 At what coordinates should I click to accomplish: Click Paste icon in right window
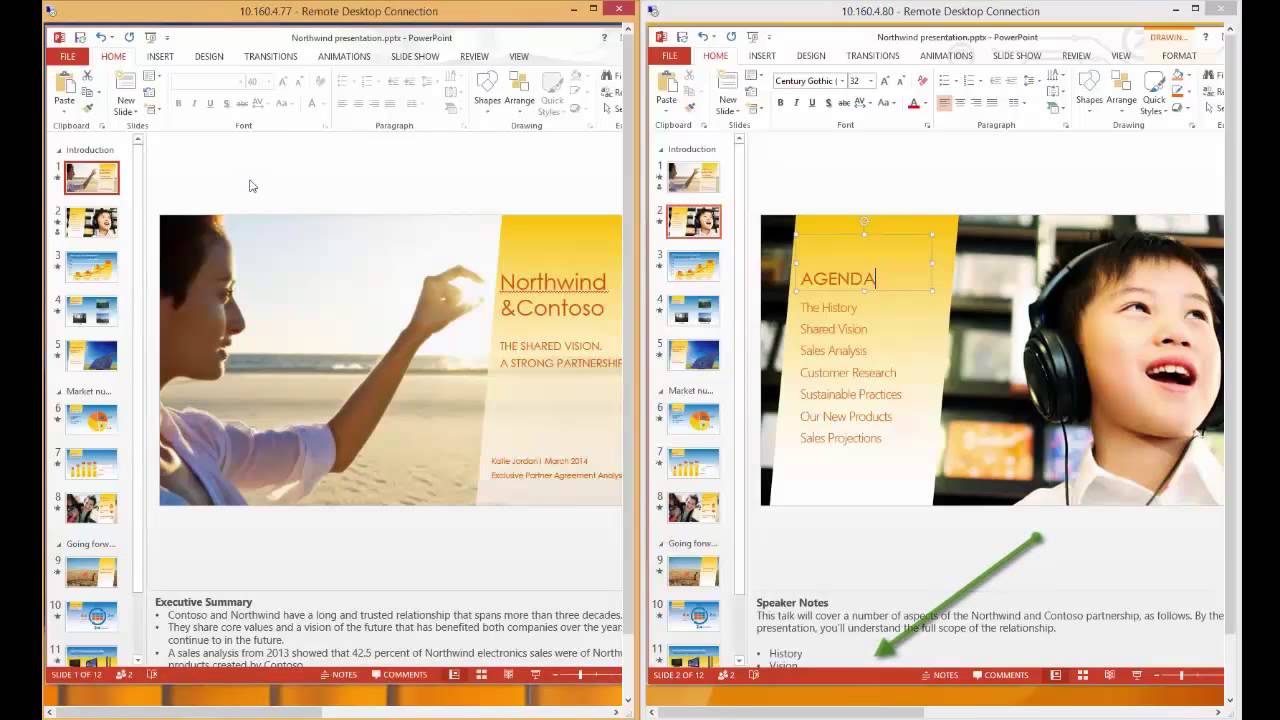coord(666,82)
